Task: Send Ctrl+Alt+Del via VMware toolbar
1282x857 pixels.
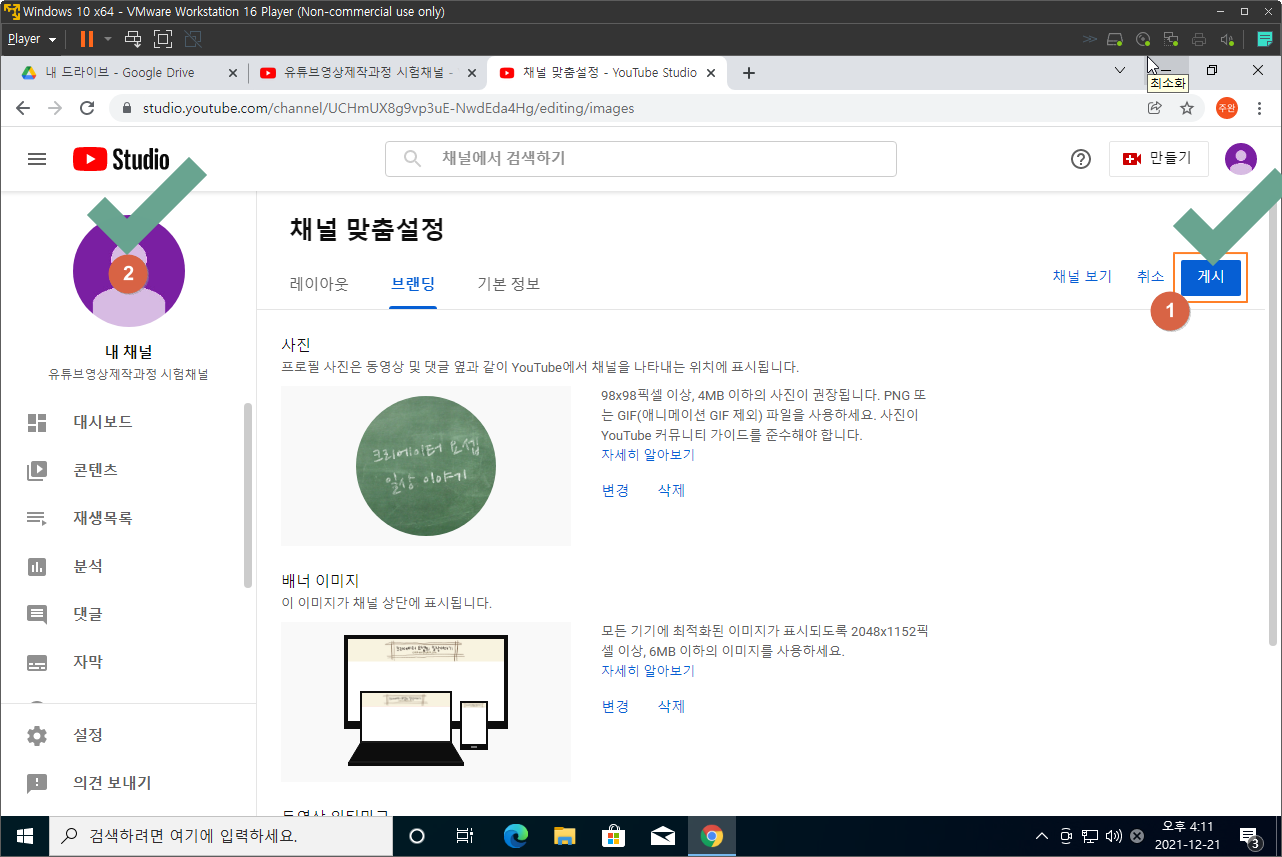Action: (x=133, y=39)
